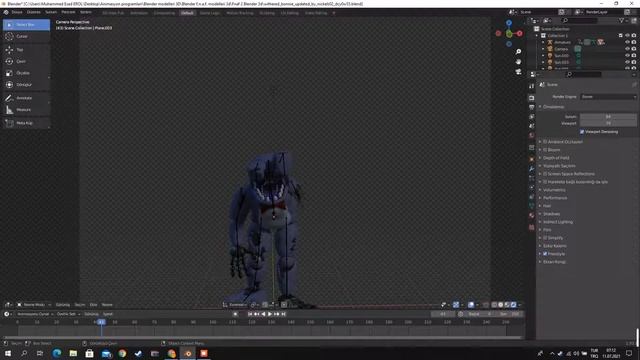Image resolution: width=640 pixels, height=360 pixels.
Task: Click the outliner filter funnel icon
Action: (x=621, y=20)
